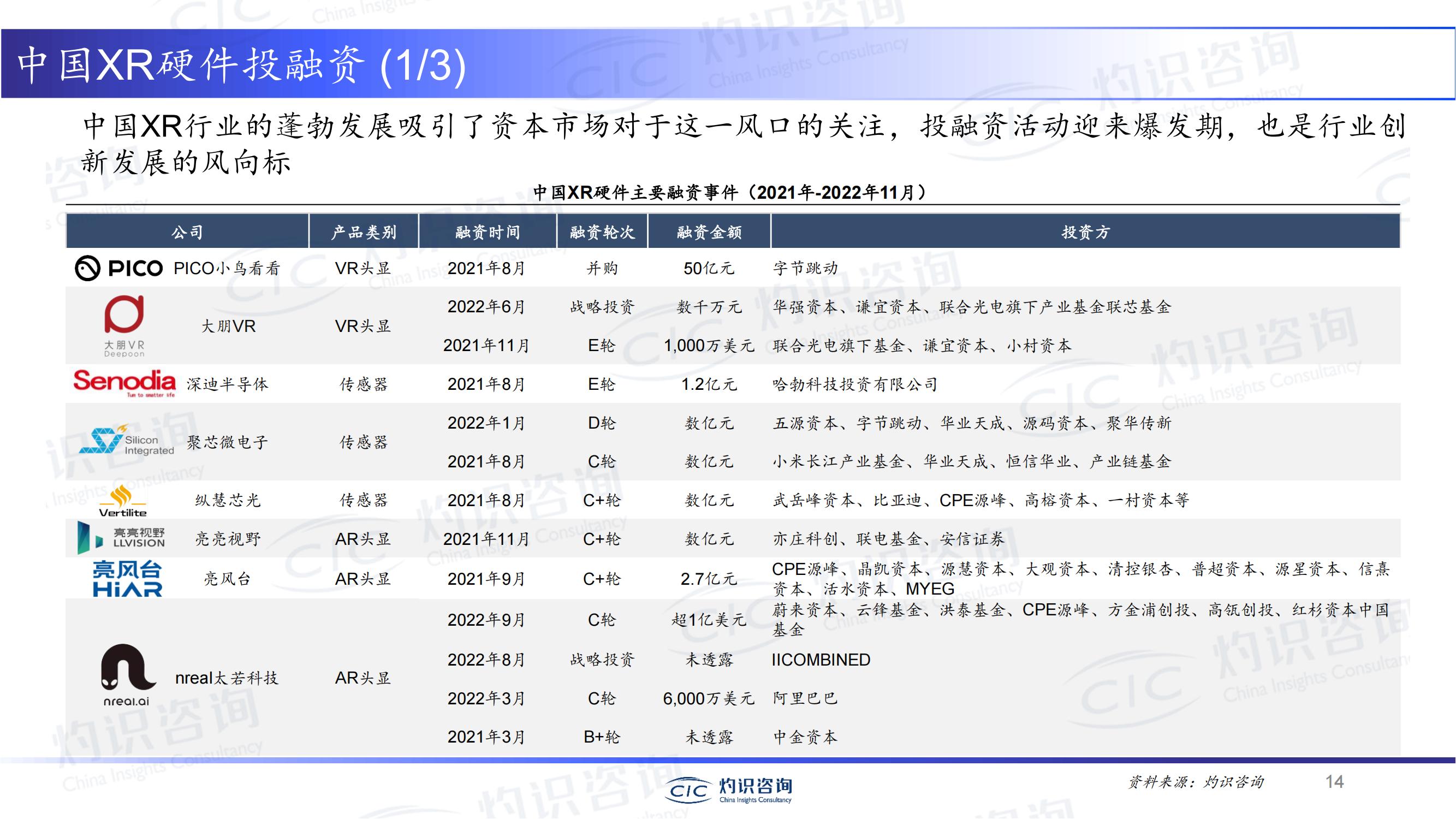This screenshot has height=819, width=1456.
Task: Click the 亮风台 HiAR logo
Action: (x=127, y=579)
